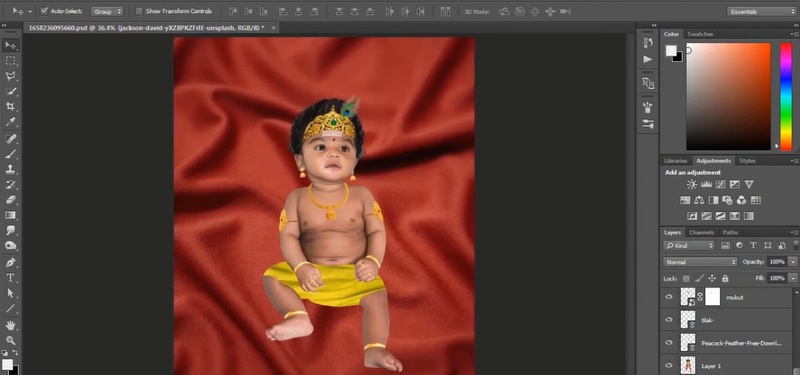Viewport: 800px width, 375px height.
Task: Open the Fill slider dropdown arrow
Action: 792,278
